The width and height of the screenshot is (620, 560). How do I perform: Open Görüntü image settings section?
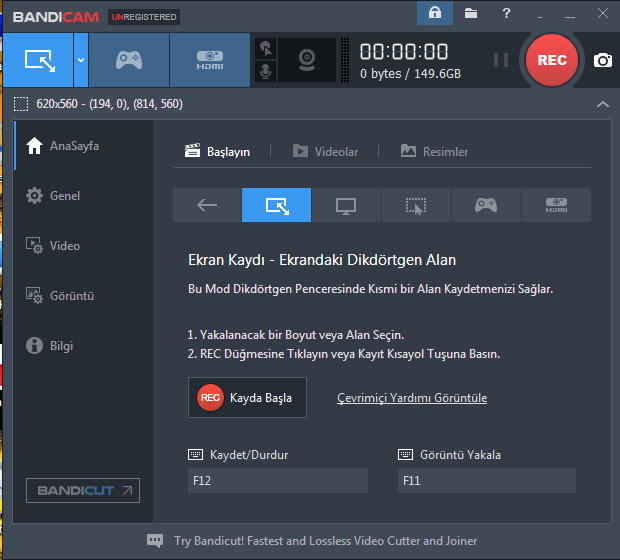point(83,295)
